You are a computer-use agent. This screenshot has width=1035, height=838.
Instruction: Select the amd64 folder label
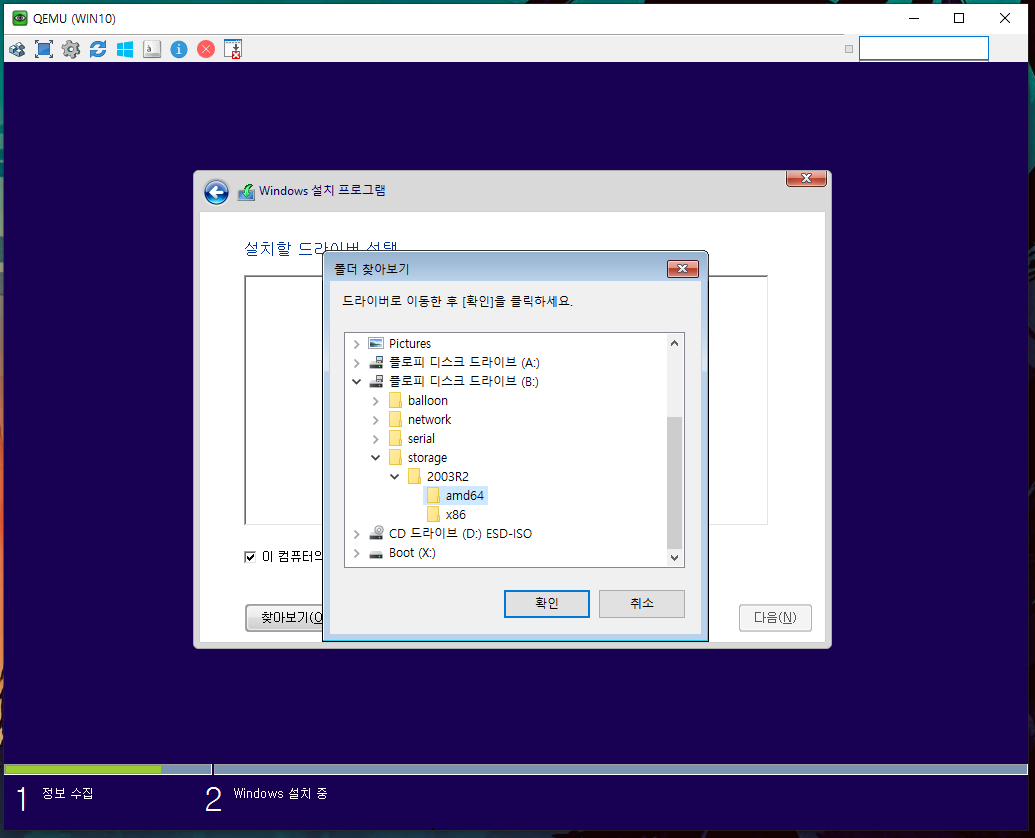pos(465,496)
